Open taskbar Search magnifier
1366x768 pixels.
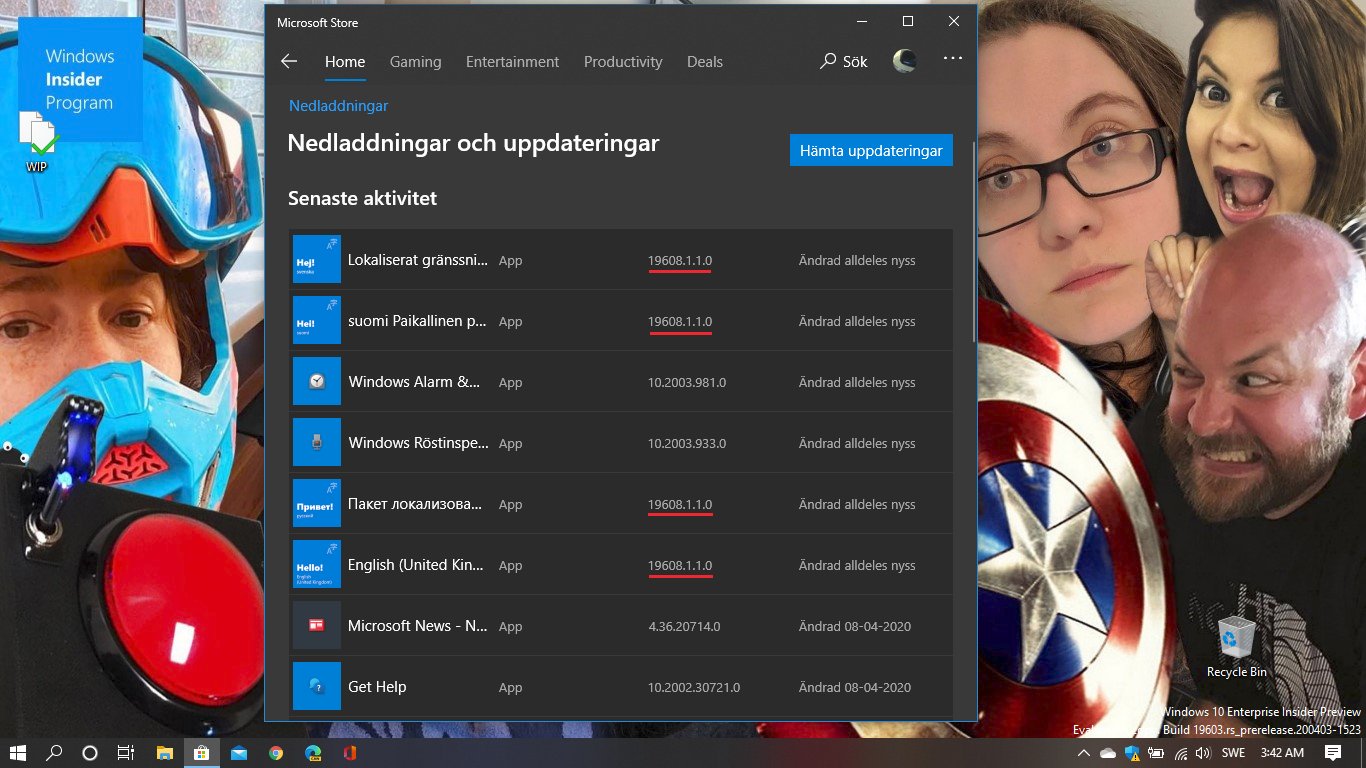[55, 753]
